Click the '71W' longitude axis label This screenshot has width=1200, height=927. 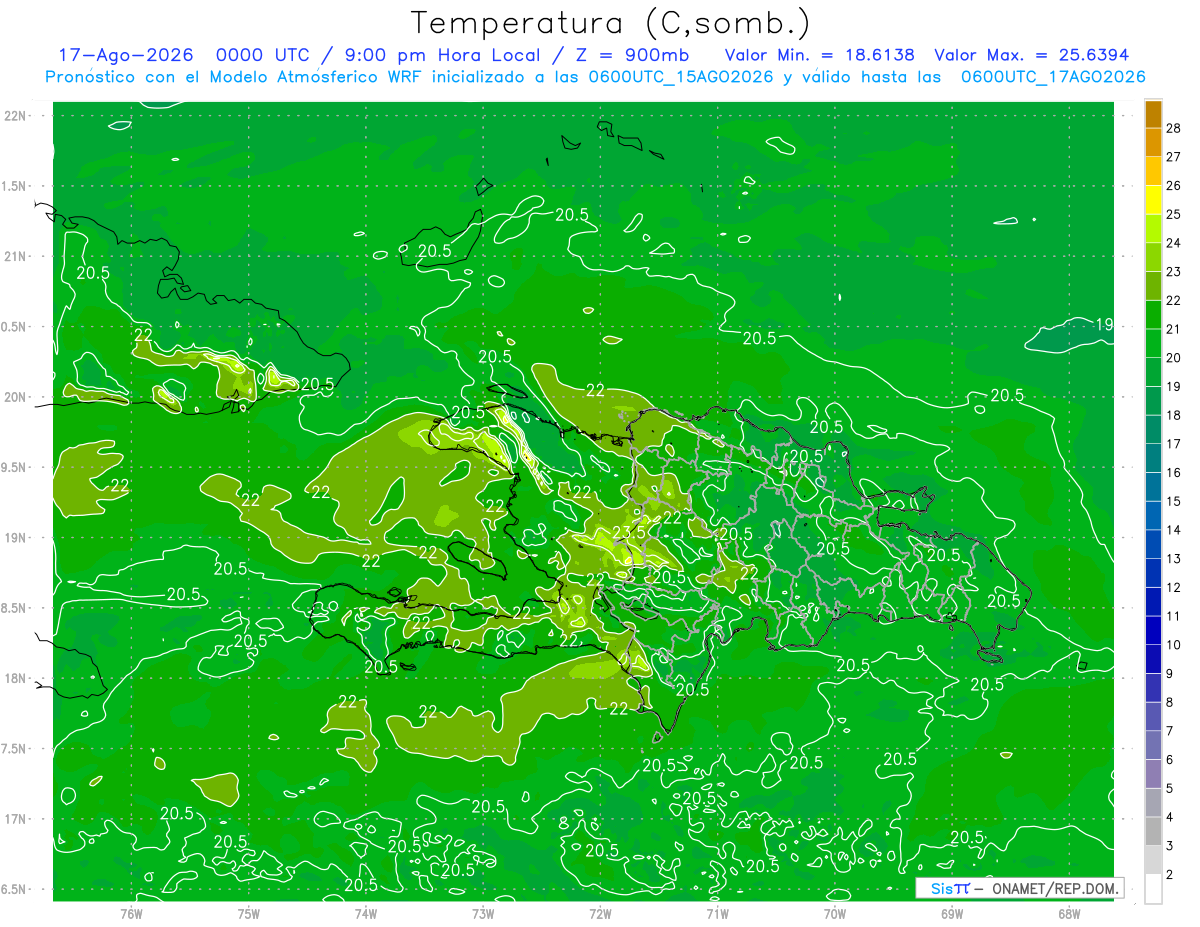click(x=717, y=913)
